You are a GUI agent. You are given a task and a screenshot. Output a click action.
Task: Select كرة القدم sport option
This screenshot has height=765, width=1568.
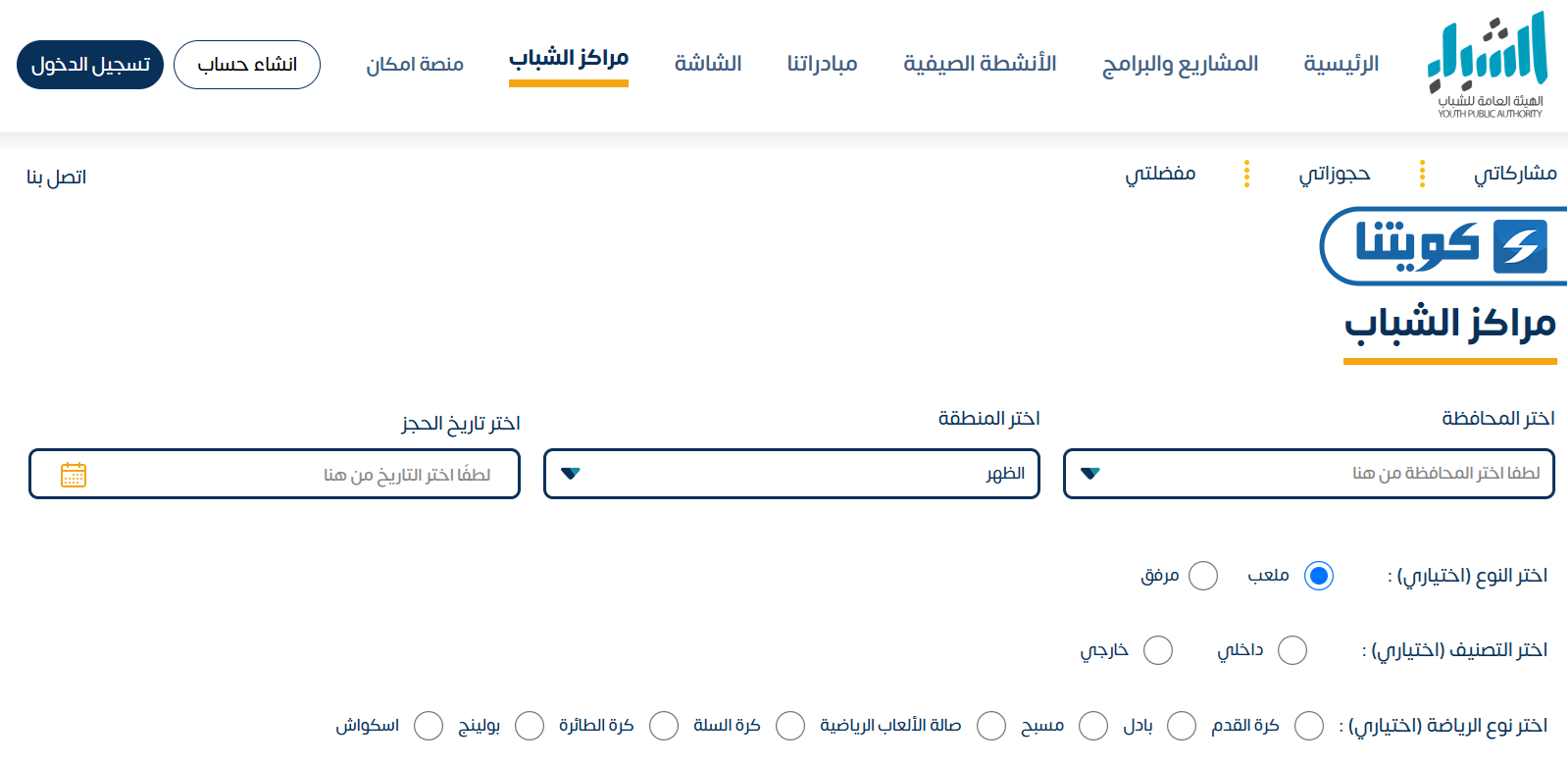click(x=1309, y=726)
